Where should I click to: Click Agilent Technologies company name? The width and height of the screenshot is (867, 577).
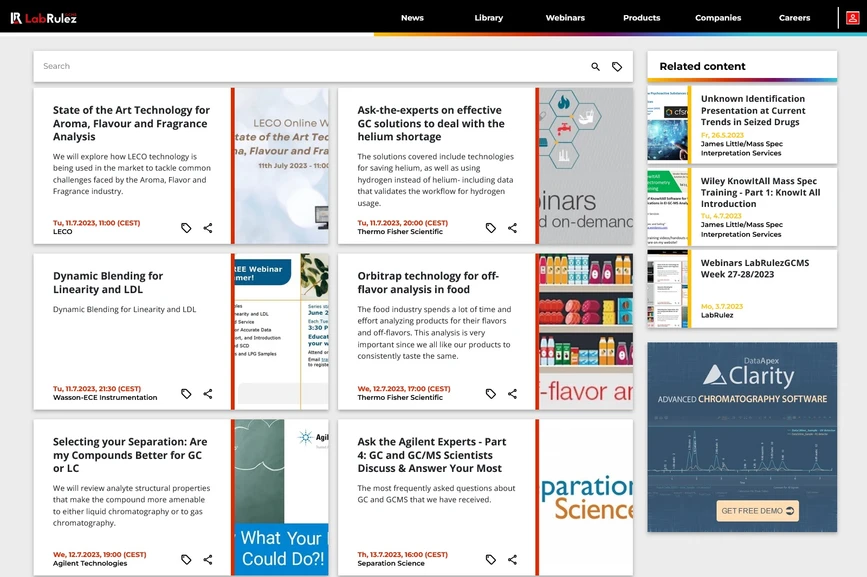(90, 563)
